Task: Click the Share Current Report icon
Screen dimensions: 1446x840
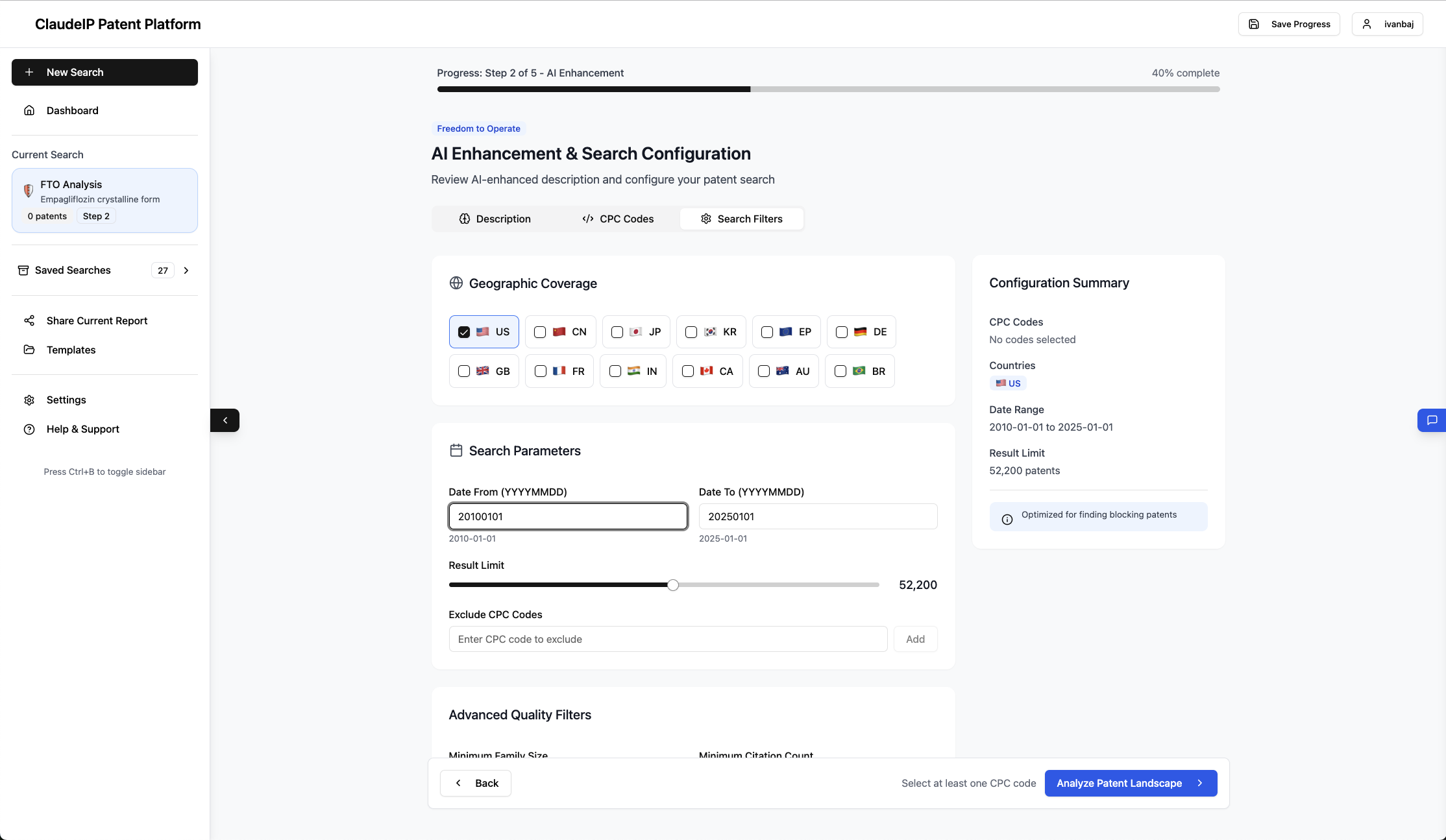Action: (x=29, y=320)
